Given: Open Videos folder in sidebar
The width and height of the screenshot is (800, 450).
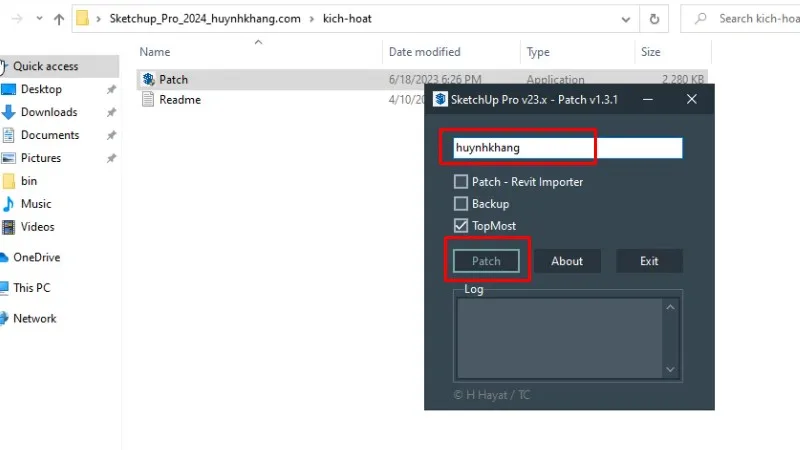Looking at the screenshot, I should 37,227.
